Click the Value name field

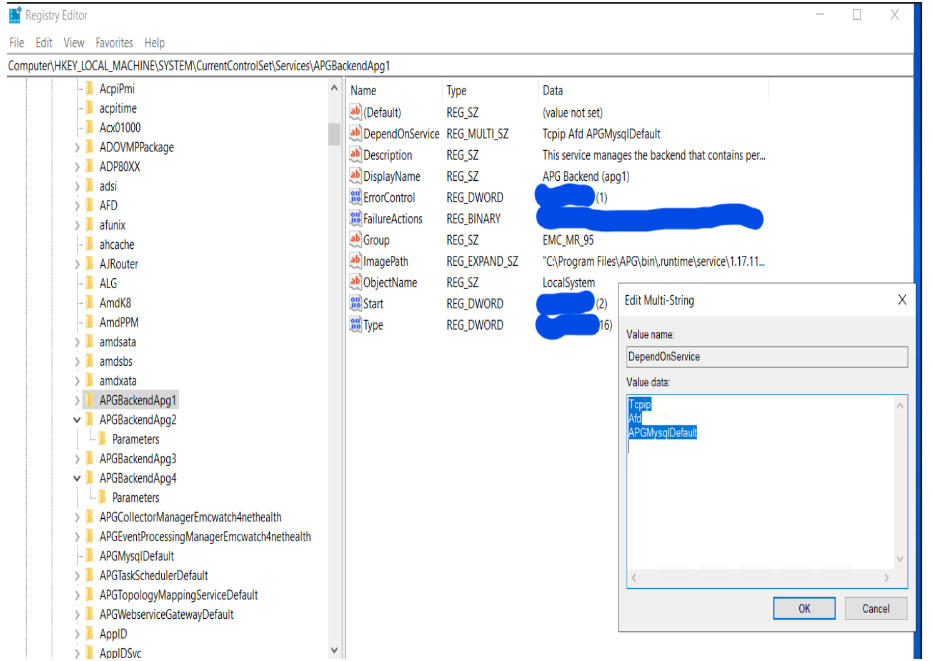tap(767, 357)
